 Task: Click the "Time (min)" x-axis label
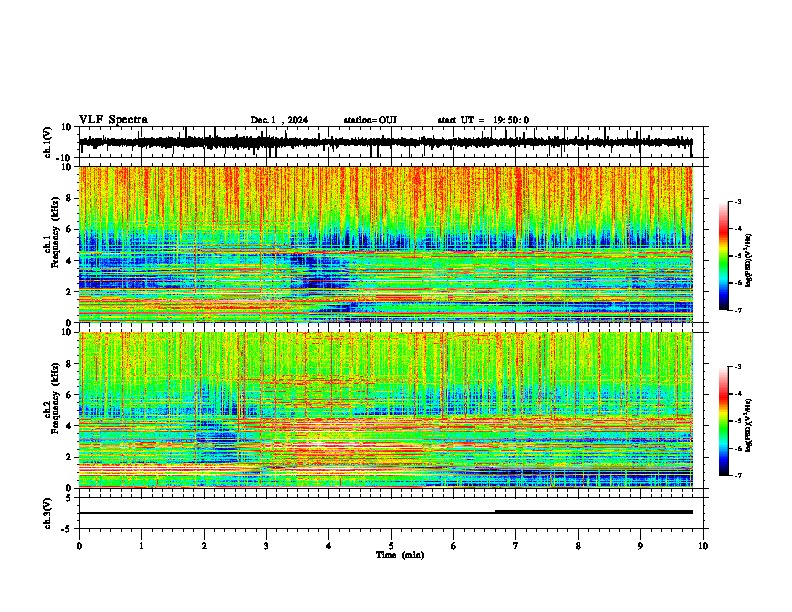point(400,555)
